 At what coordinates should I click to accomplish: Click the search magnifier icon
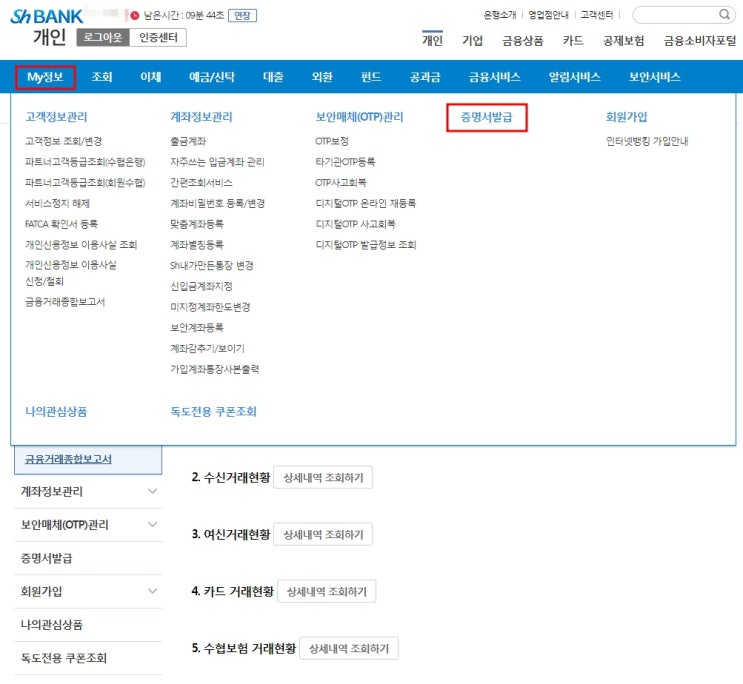point(724,14)
